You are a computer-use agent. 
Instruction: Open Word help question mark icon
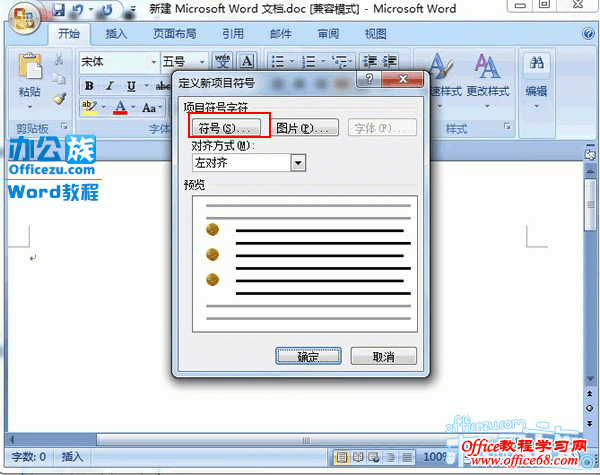588,34
